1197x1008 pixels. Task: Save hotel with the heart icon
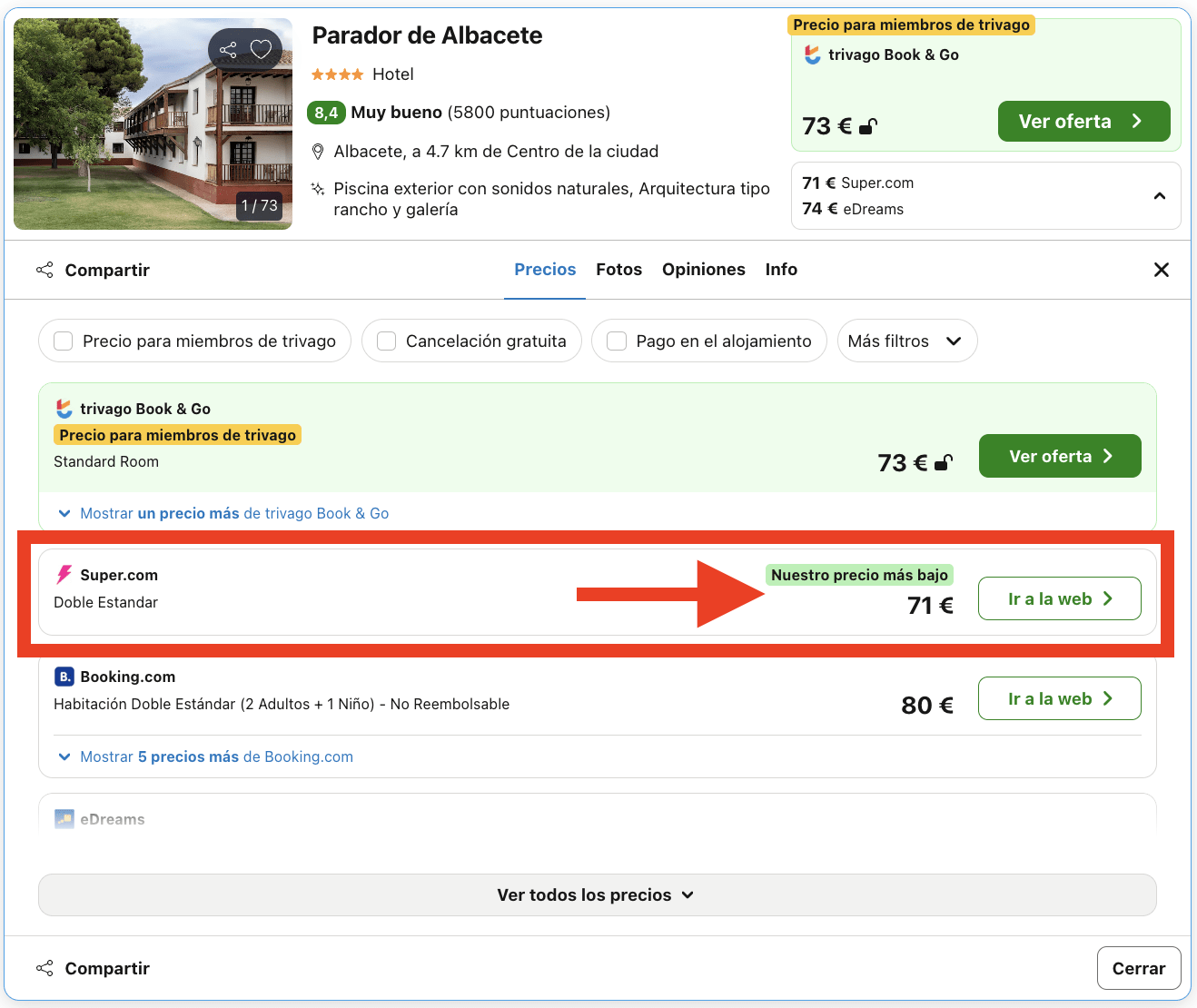click(261, 49)
